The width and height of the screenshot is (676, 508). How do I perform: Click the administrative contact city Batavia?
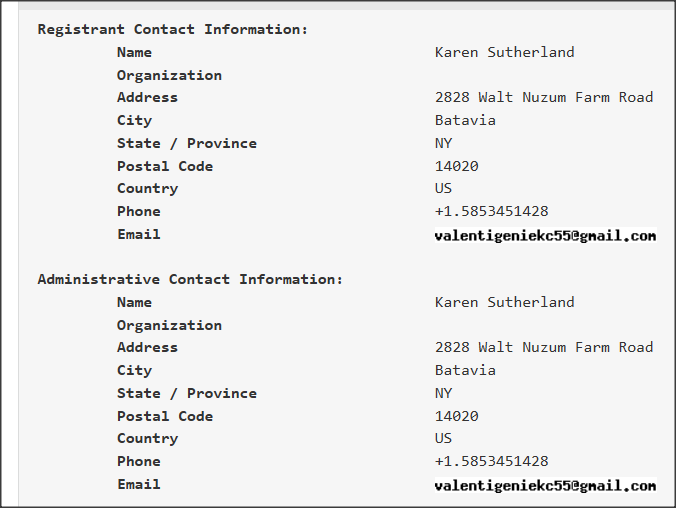465,370
